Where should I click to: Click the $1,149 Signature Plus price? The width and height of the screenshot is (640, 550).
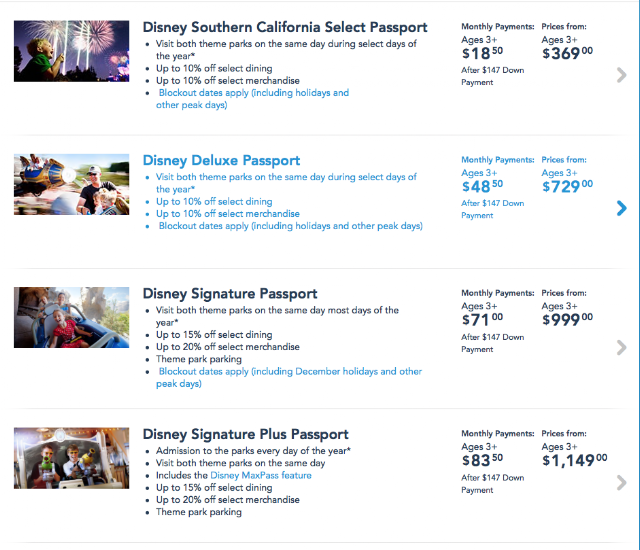click(x=574, y=460)
